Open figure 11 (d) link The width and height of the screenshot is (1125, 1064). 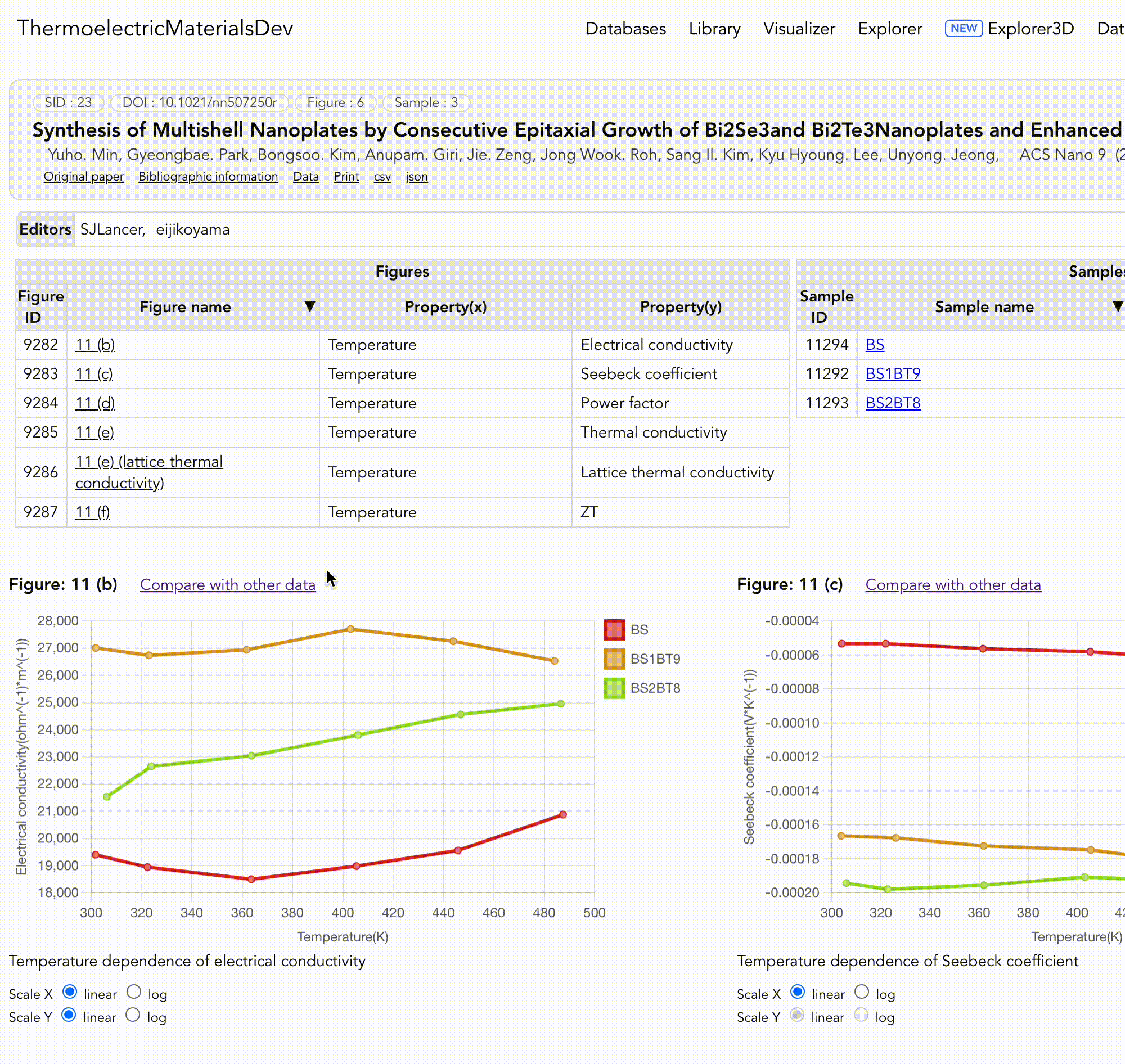tap(94, 403)
